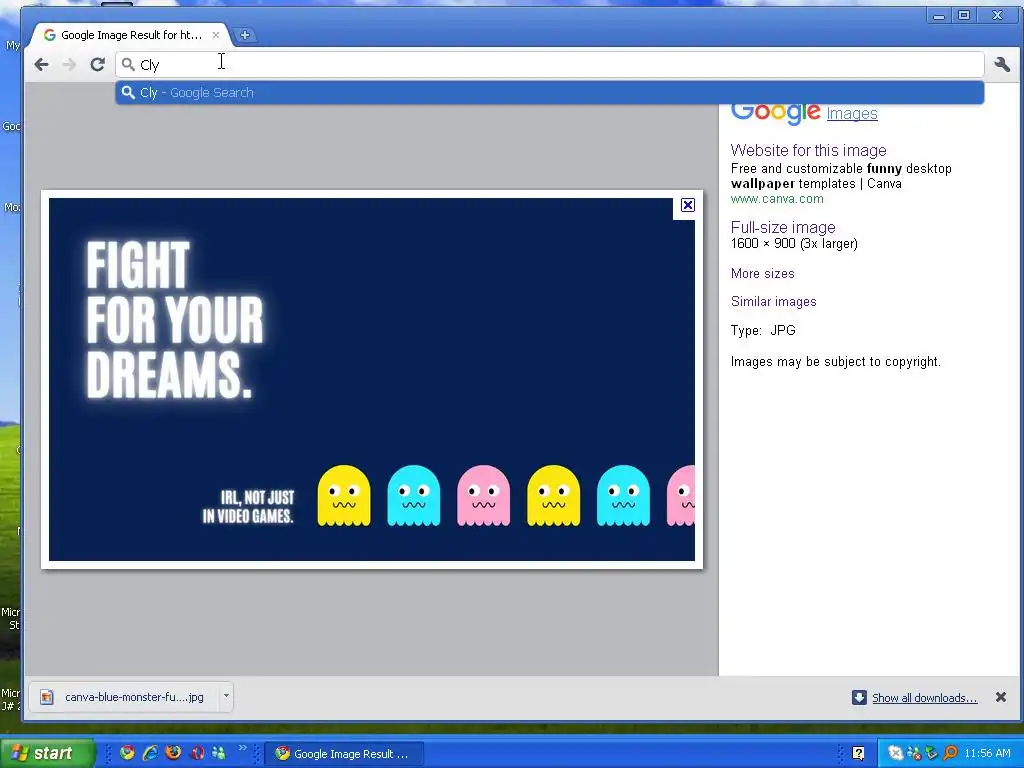Expand the Quick Launch overflow chevron

[242, 748]
